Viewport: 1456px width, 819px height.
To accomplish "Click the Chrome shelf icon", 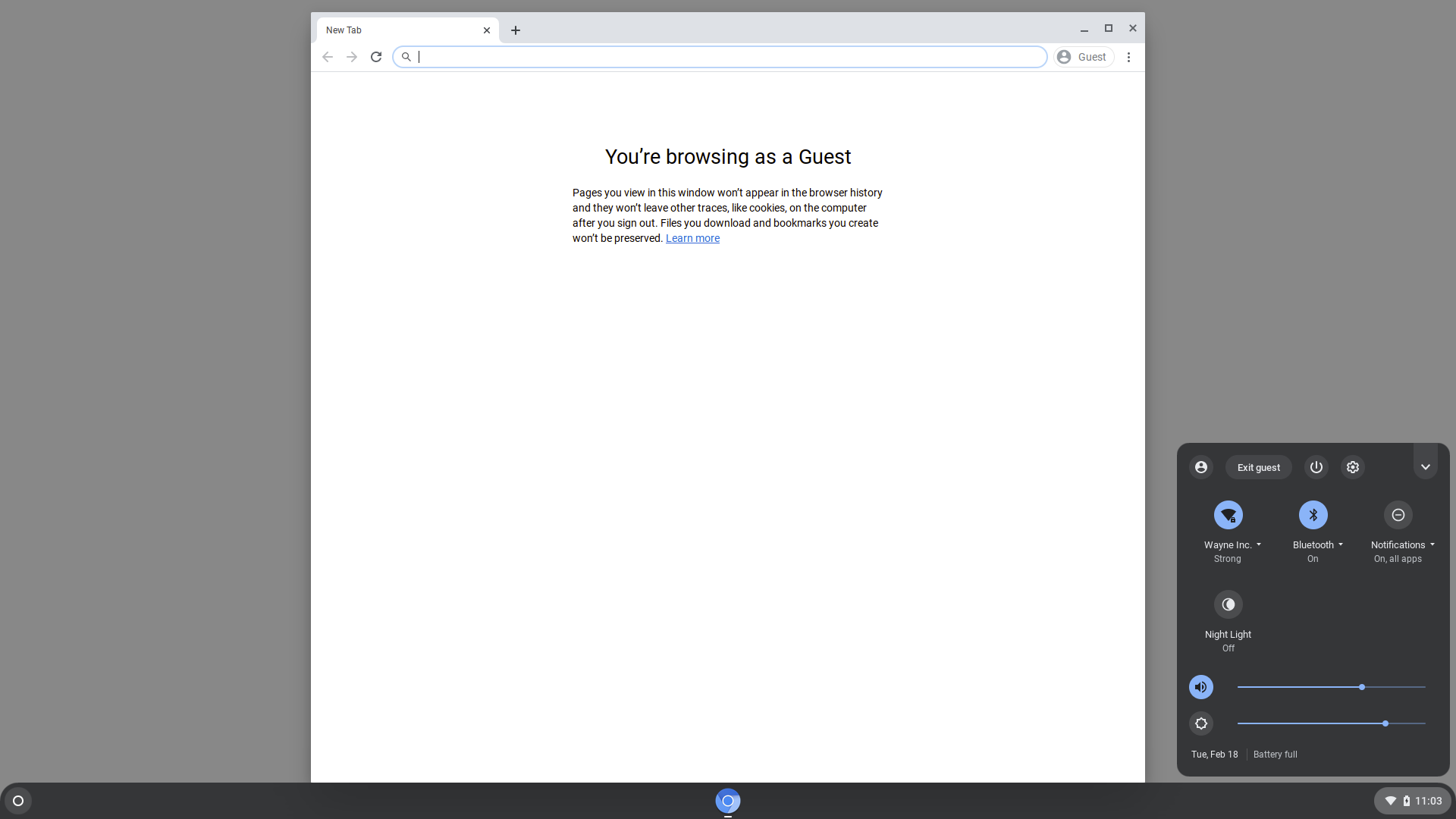I will [x=727, y=801].
